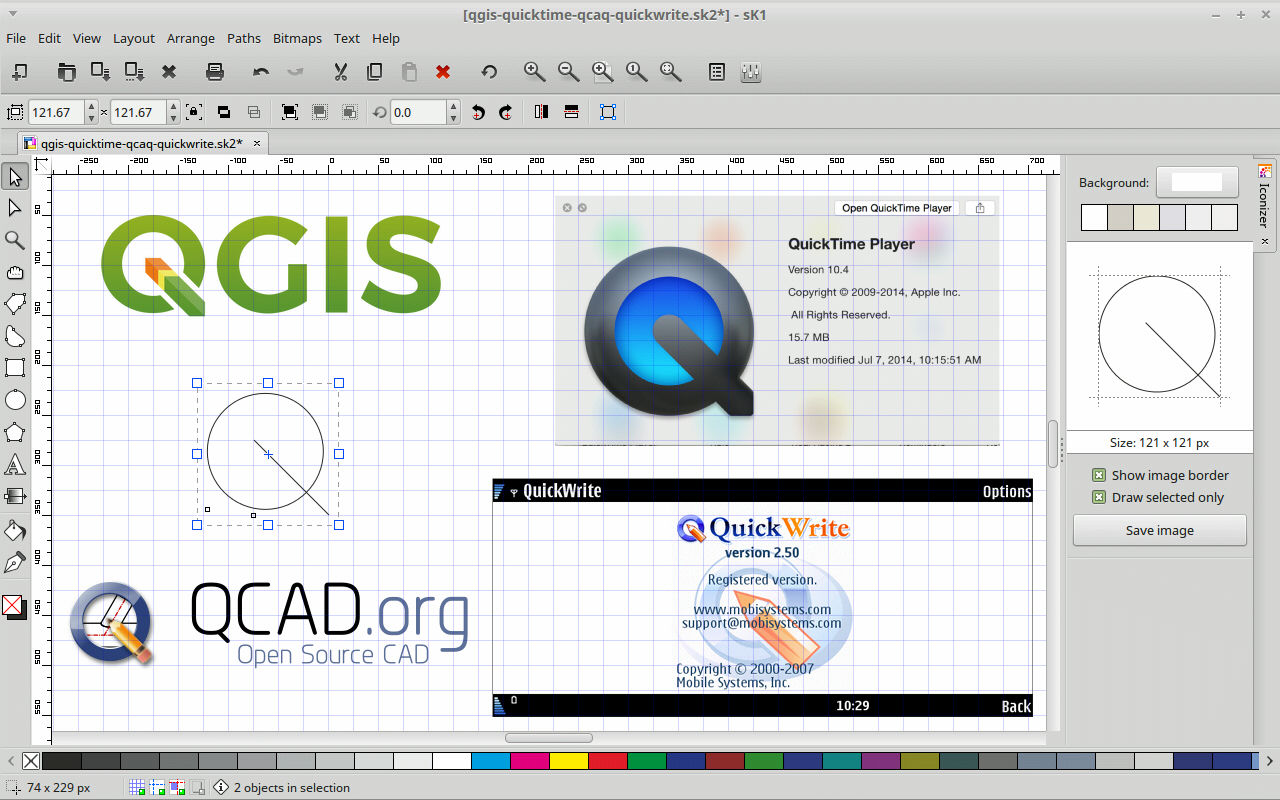Screen dimensions: 1280x800
Task: Select the Rectangle tool
Action: pyautogui.click(x=15, y=367)
